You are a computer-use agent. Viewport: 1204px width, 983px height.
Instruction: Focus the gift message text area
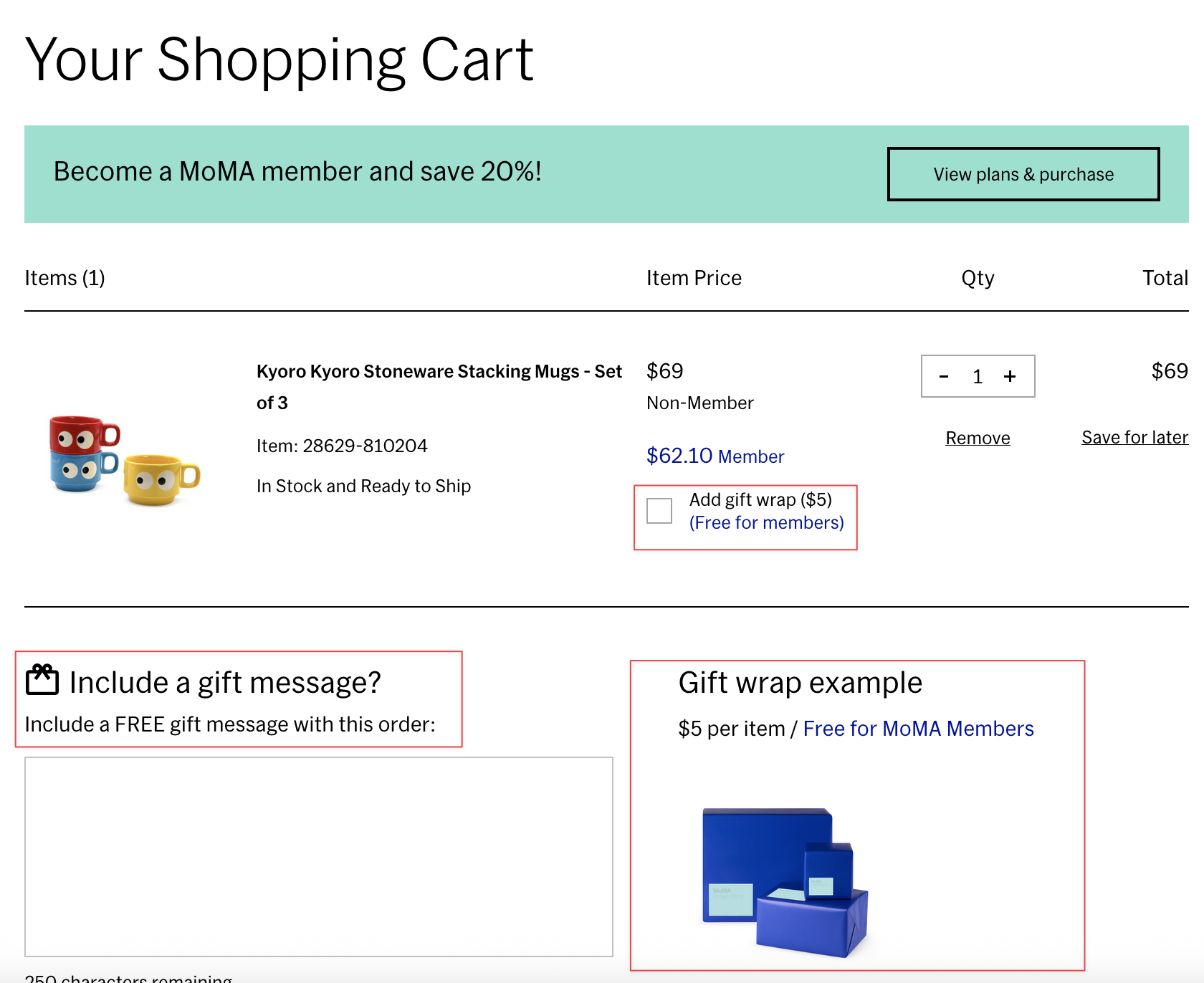tap(318, 856)
